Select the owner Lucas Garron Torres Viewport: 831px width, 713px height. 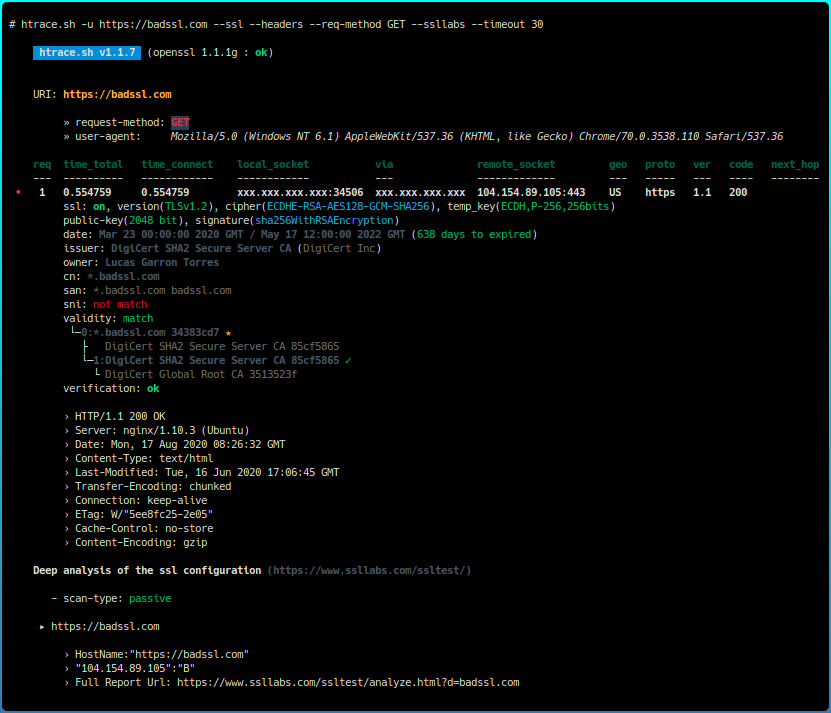click(162, 262)
